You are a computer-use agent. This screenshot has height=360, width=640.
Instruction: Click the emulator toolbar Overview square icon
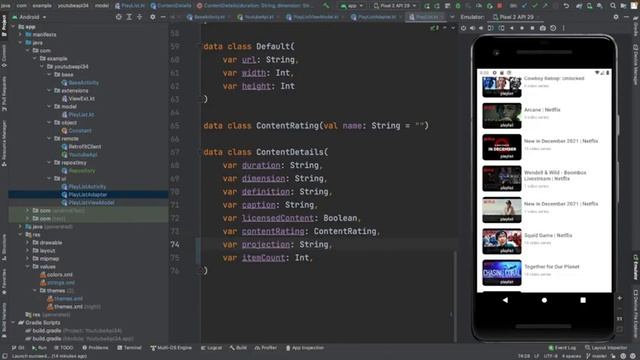[x=532, y=28]
